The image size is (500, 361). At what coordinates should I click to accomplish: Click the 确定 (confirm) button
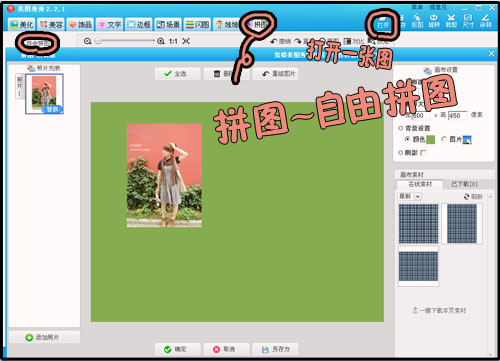pyautogui.click(x=177, y=349)
